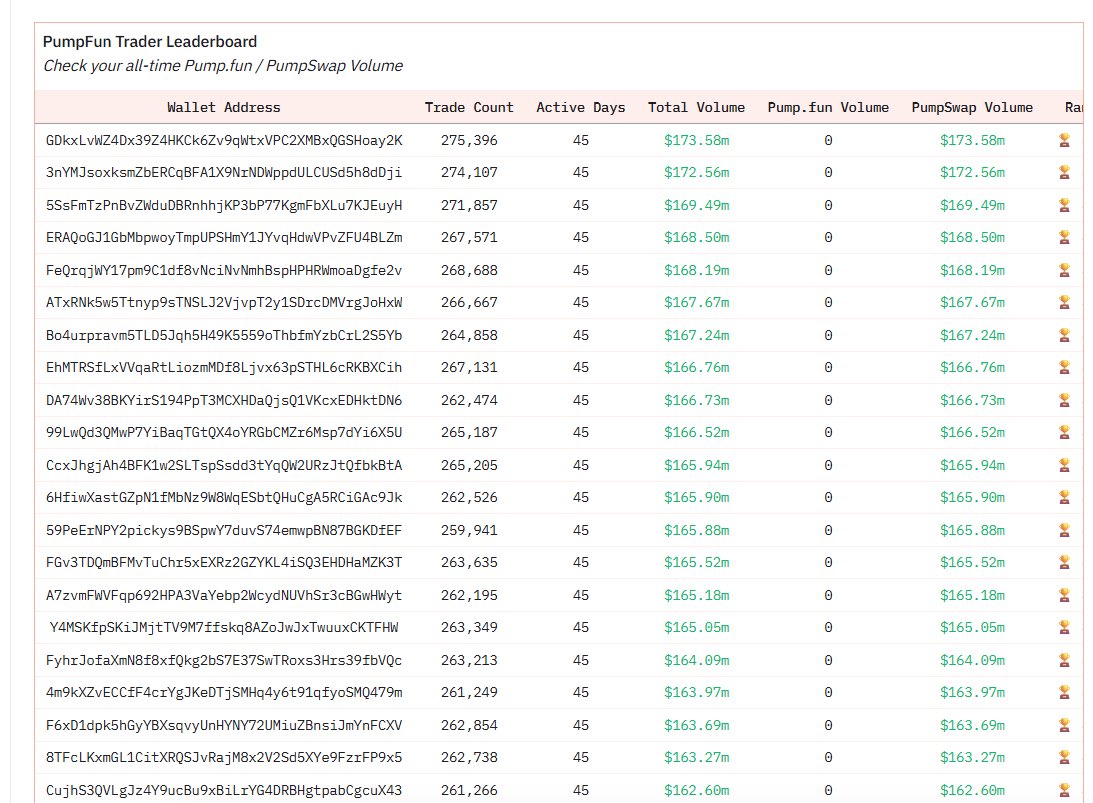
Task: Sort by the Active Days column header
Action: coord(581,107)
